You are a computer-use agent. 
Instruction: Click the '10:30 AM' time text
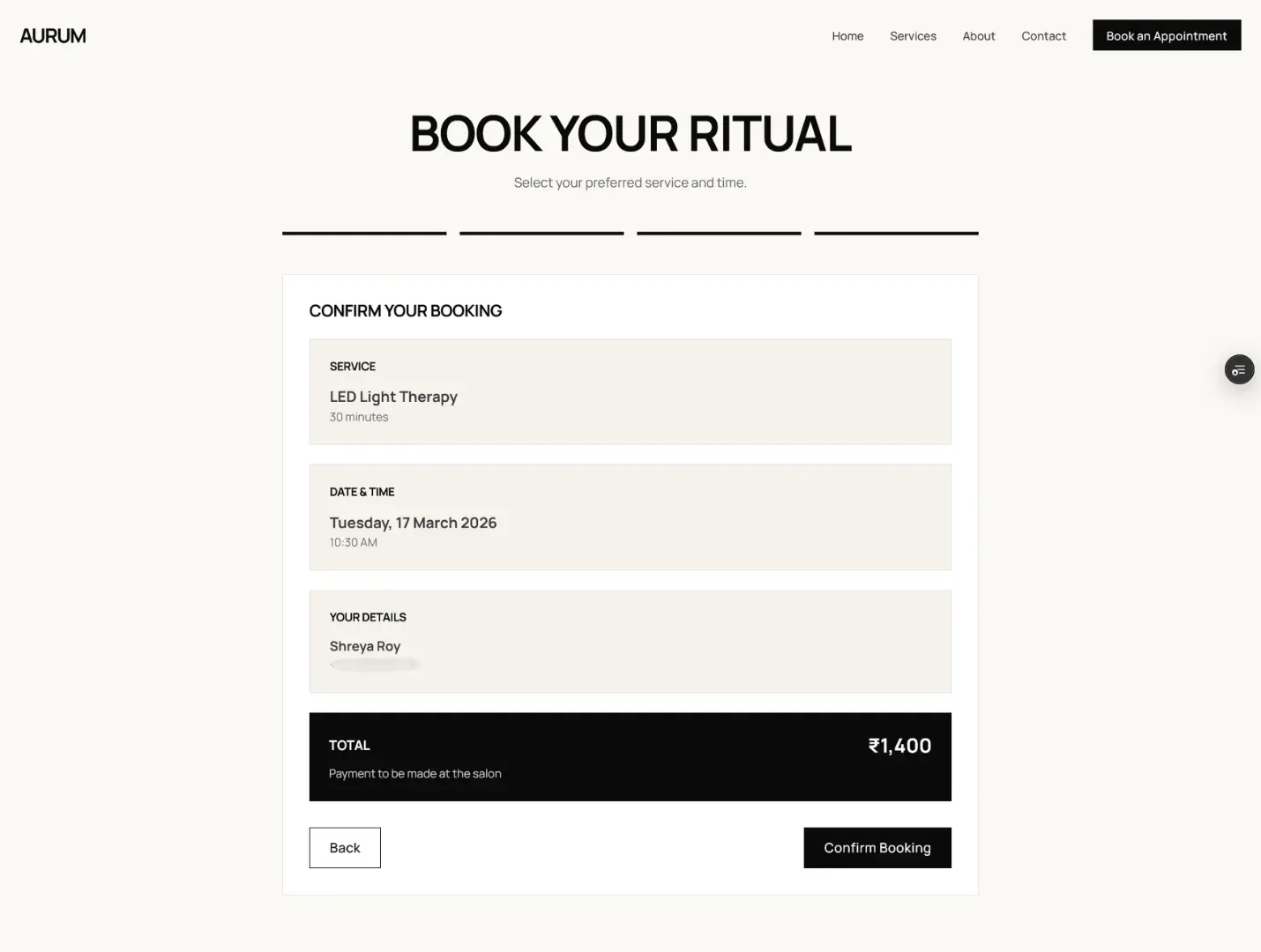[353, 542]
